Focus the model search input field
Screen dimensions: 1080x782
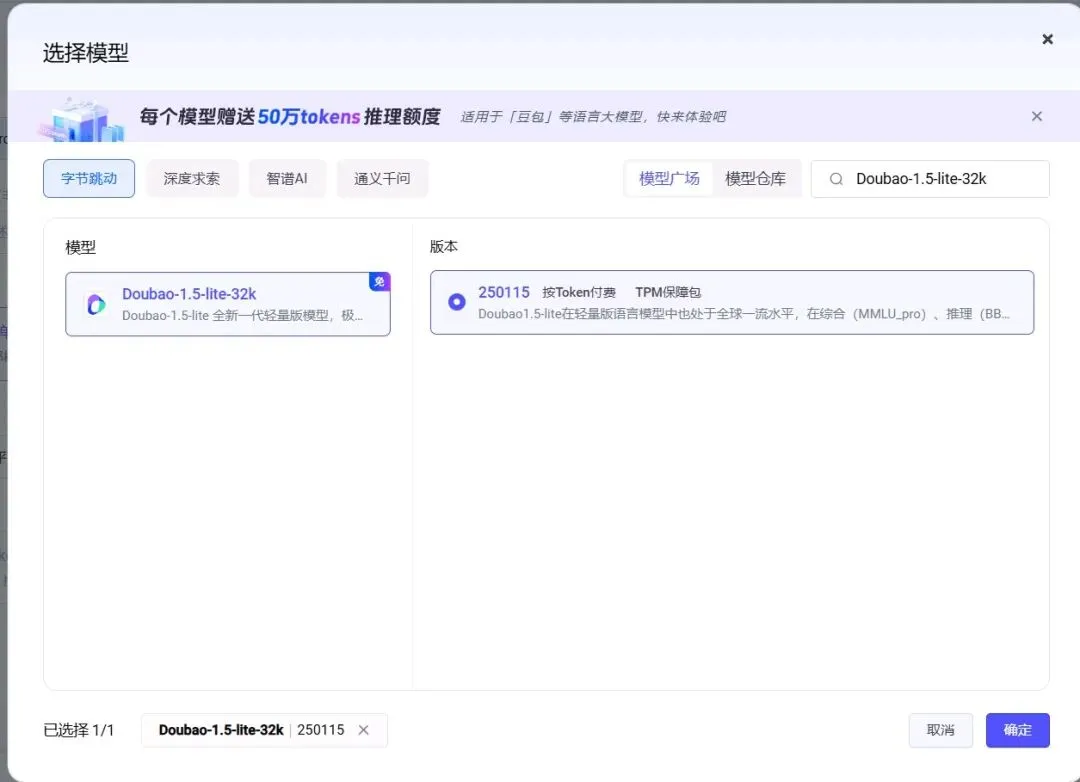(x=930, y=179)
